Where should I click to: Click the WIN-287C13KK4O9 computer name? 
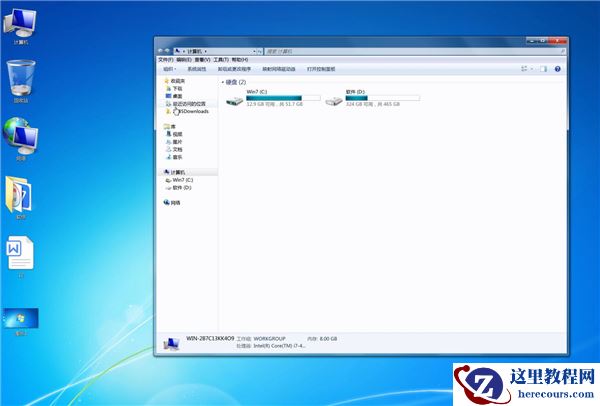pos(210,339)
